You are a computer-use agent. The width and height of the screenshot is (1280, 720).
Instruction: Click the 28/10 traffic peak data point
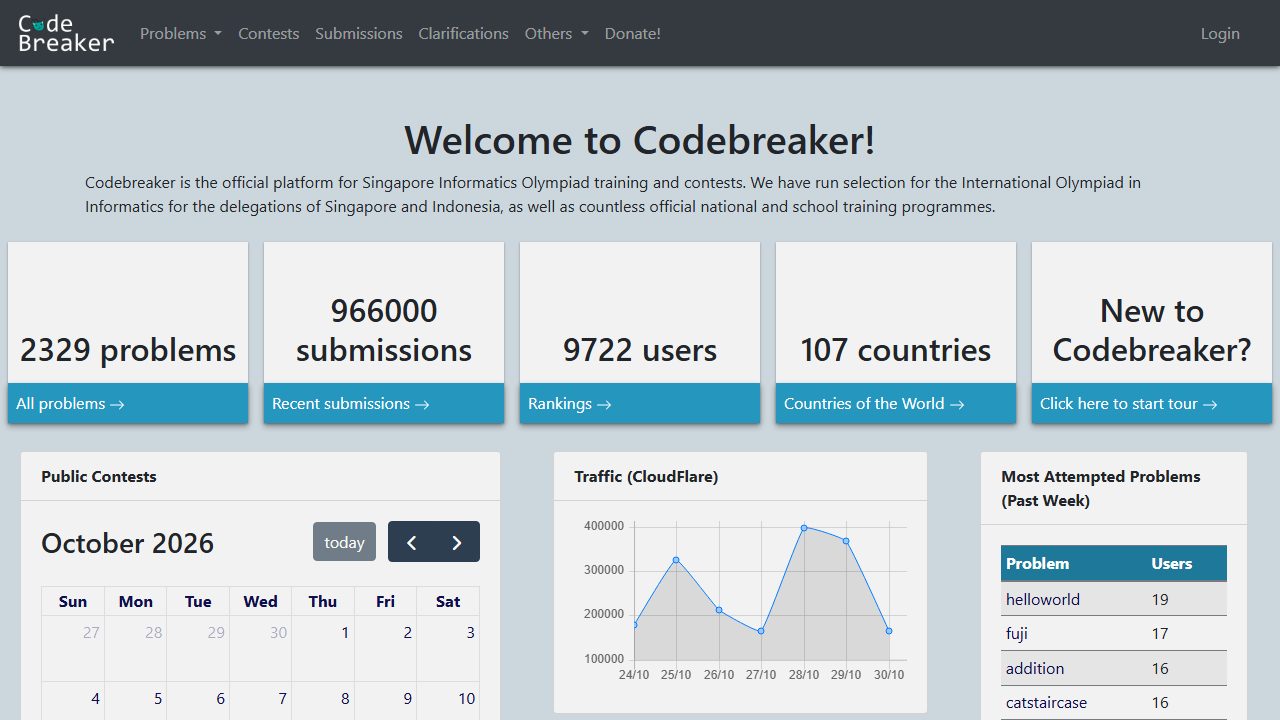click(x=804, y=527)
